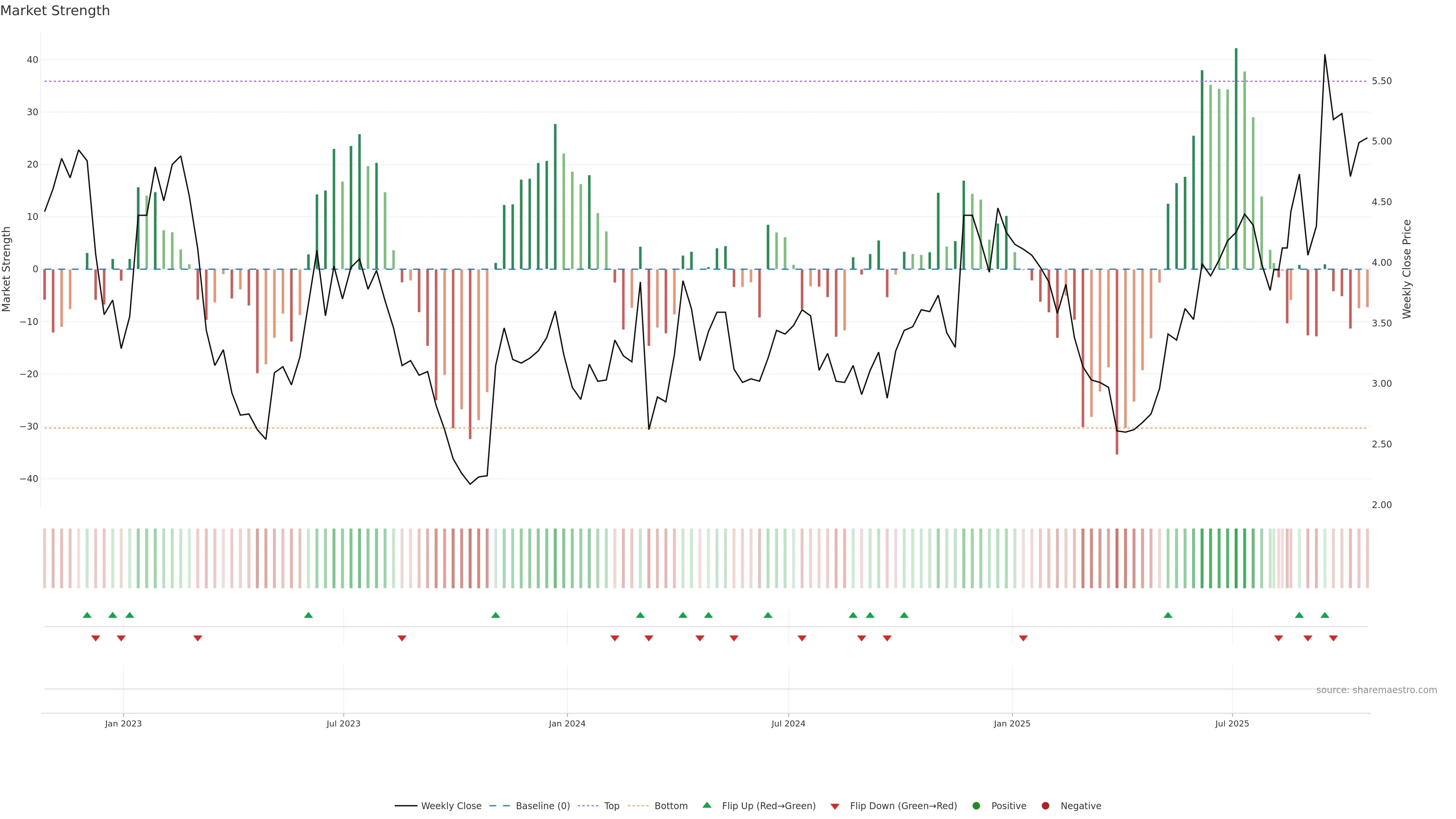Click the Flip Up green triangle legend icon
1456x819 pixels.
click(x=706, y=805)
